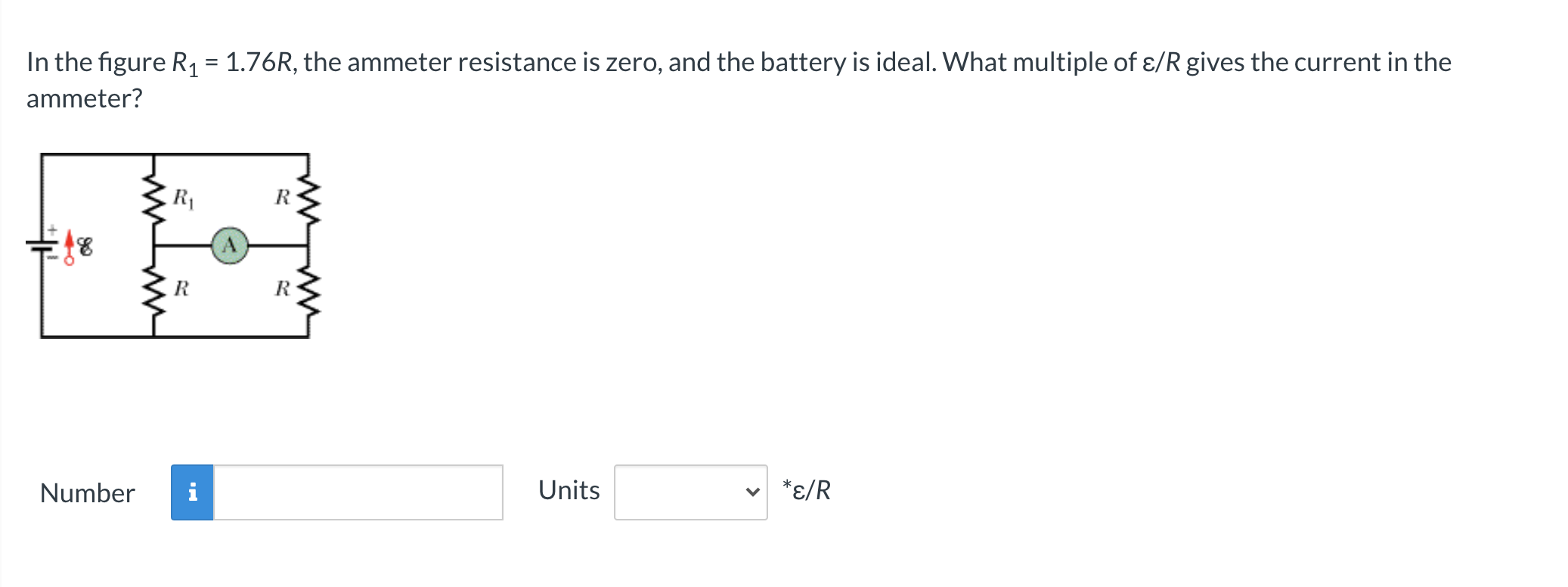1568x587 pixels.
Task: Click the bottom-right R resistor zigzag
Action: [308, 290]
